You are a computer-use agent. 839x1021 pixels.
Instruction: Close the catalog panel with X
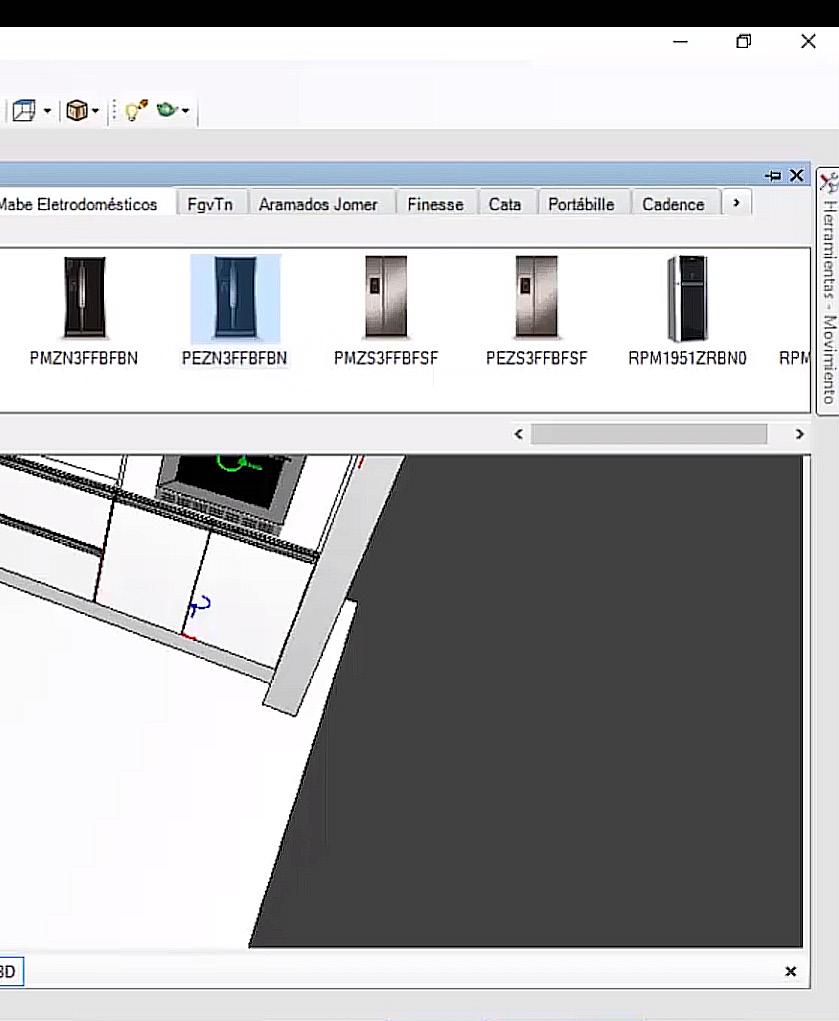(796, 176)
